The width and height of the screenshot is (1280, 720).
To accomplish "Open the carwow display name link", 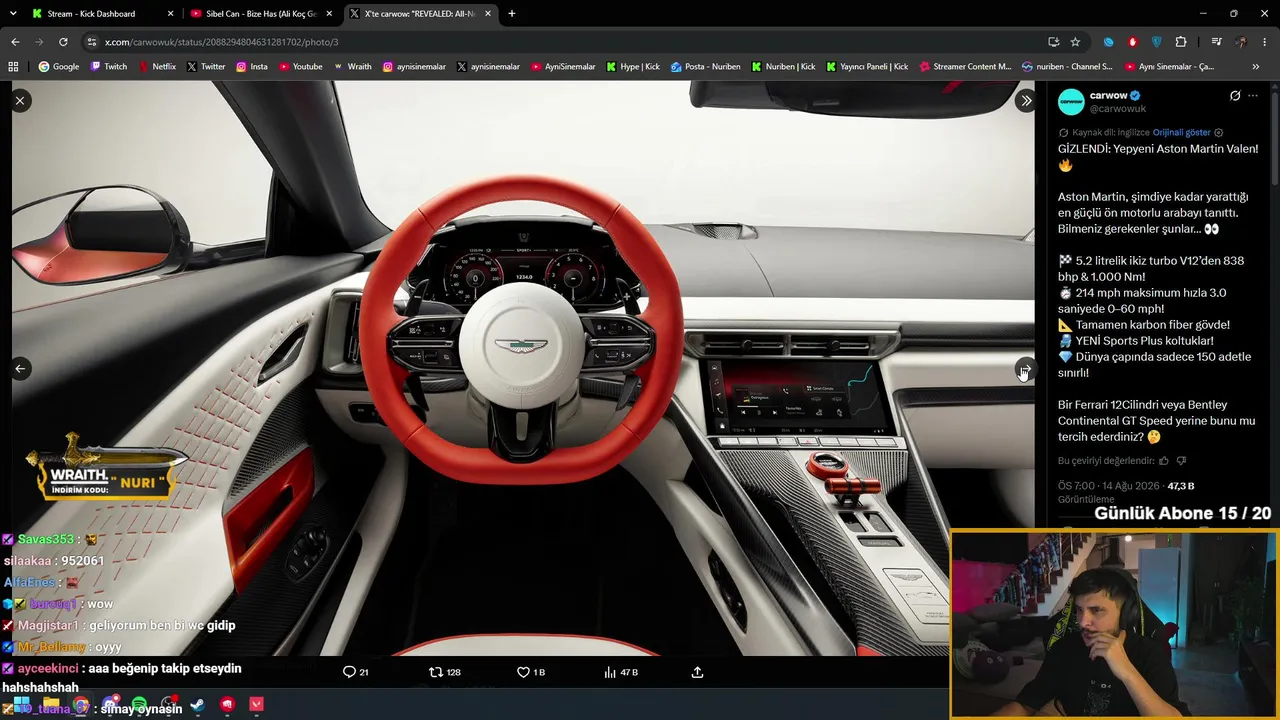I will 1108,96.
